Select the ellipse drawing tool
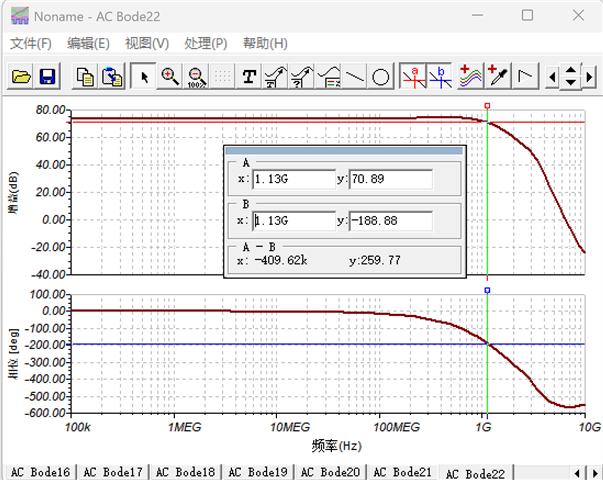Viewport: 603px width, 480px height. coord(381,76)
